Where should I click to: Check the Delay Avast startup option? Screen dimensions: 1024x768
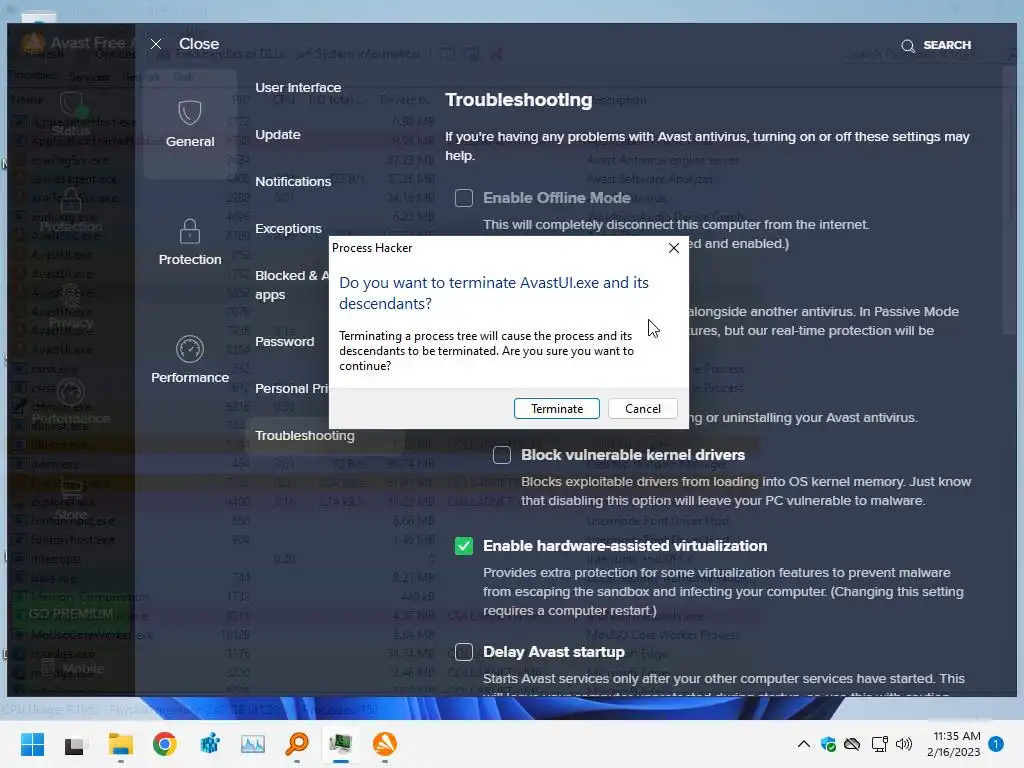(x=464, y=652)
